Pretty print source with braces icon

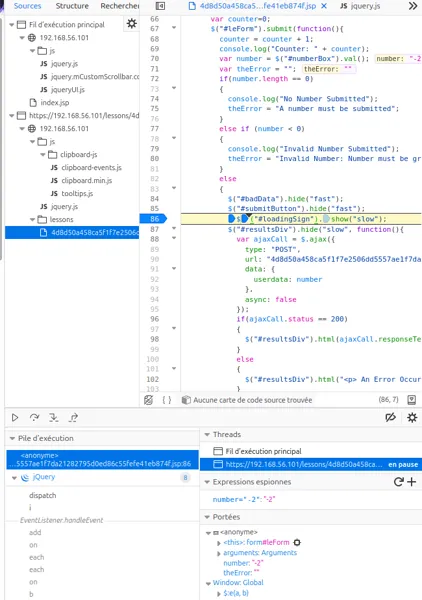coord(166,400)
